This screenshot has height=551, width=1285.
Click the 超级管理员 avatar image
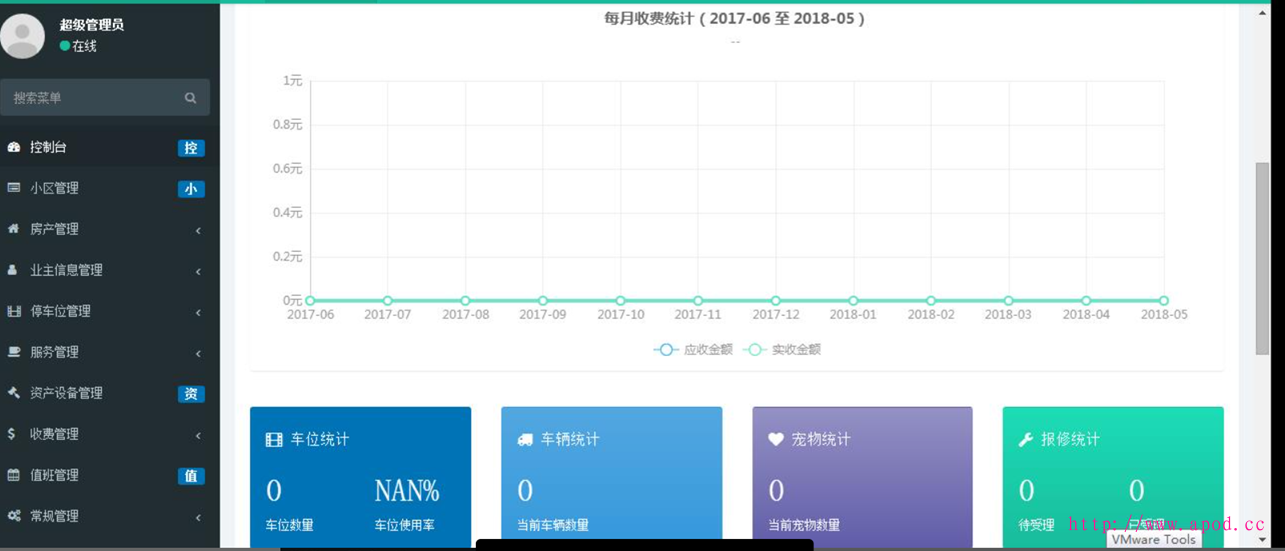click(22, 36)
